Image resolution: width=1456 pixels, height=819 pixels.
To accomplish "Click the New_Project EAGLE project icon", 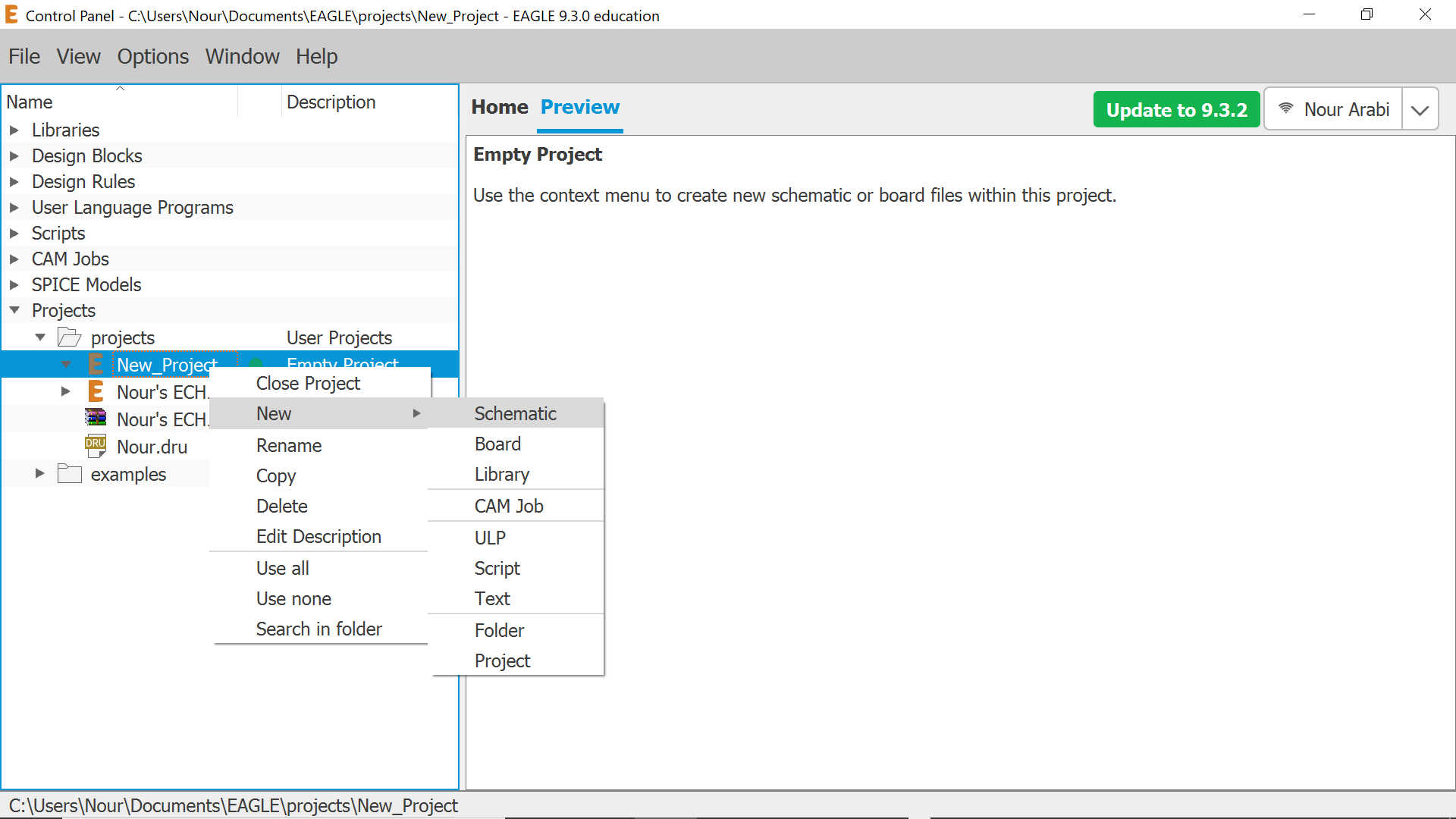I will pos(96,365).
